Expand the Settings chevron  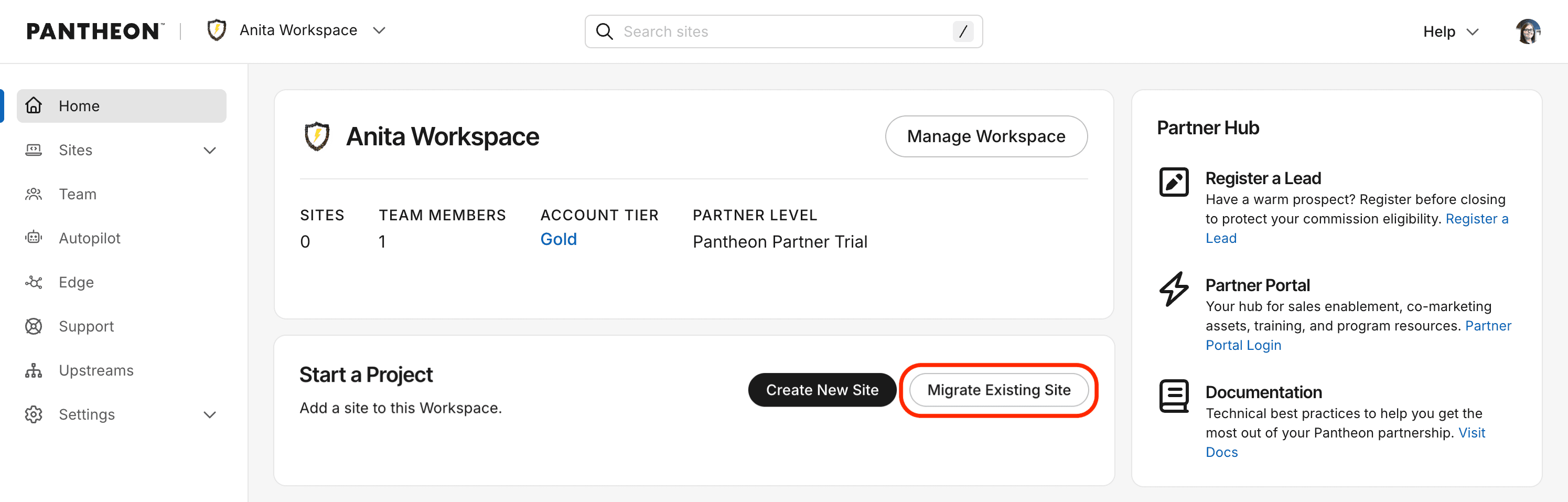[x=210, y=415]
